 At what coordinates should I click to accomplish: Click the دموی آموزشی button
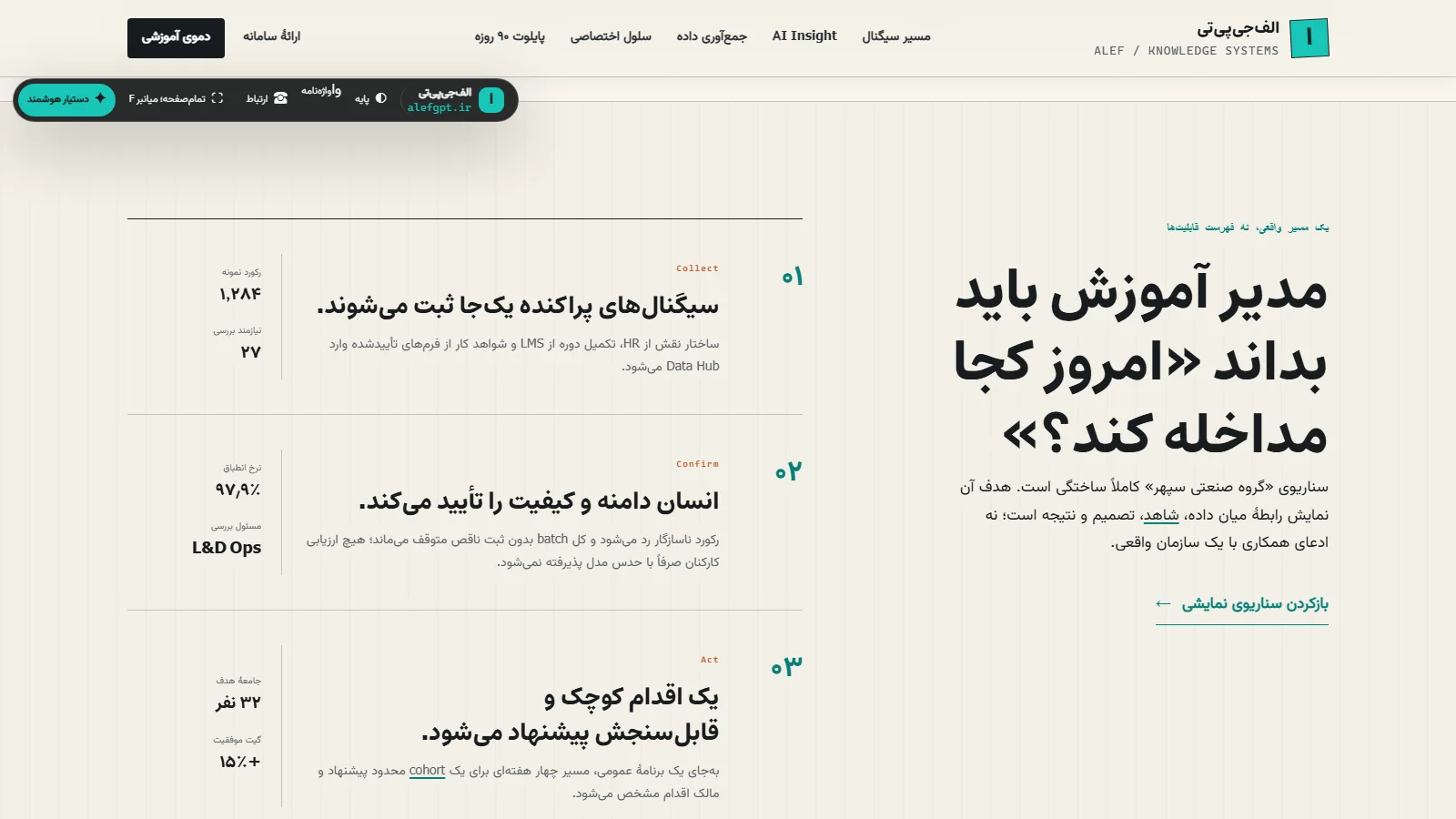pos(176,37)
